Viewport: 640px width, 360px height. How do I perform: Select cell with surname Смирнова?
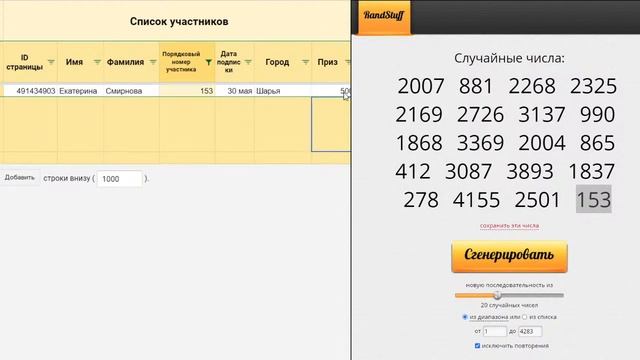131,91
